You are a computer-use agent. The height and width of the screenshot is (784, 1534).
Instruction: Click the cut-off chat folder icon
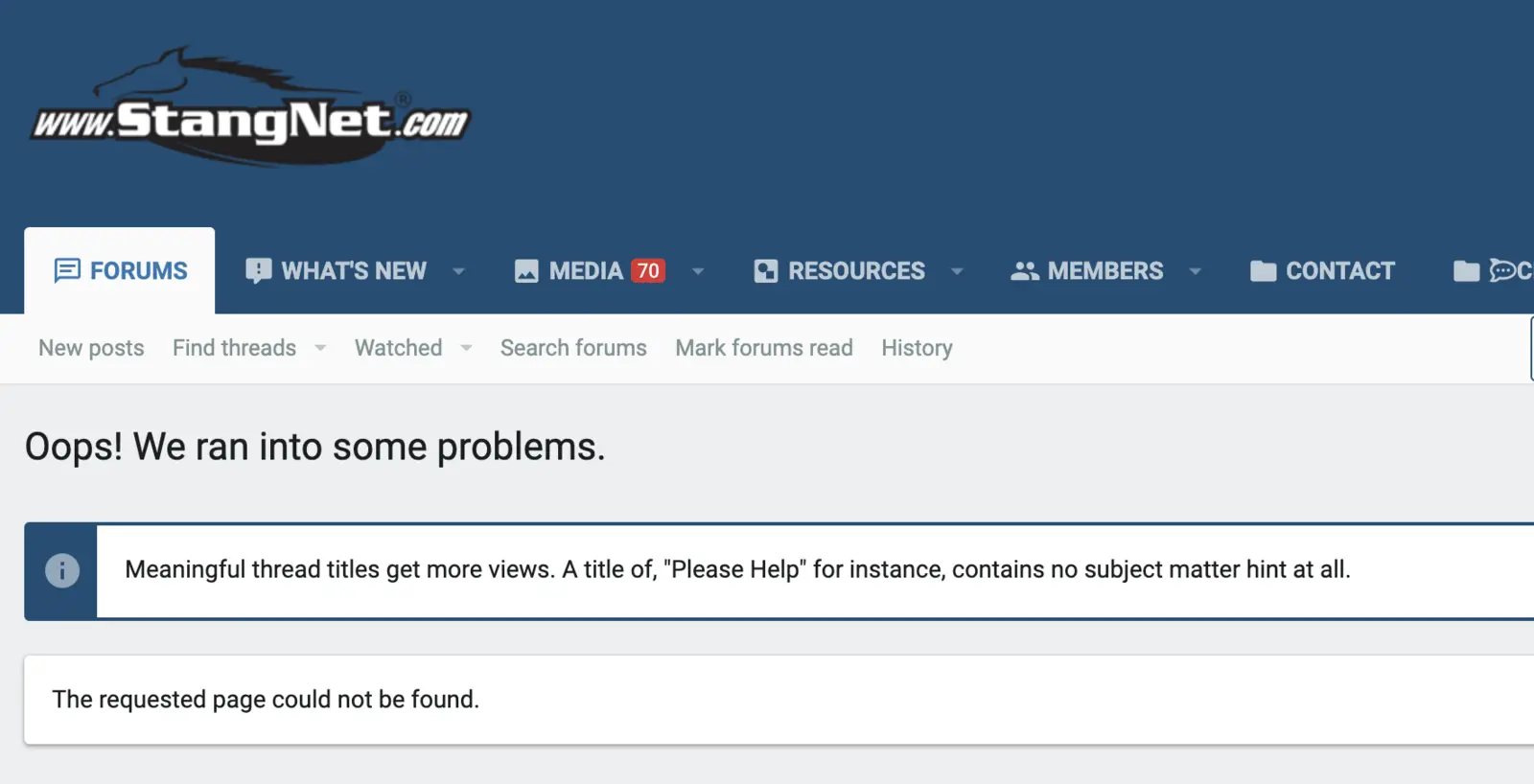point(1466,271)
